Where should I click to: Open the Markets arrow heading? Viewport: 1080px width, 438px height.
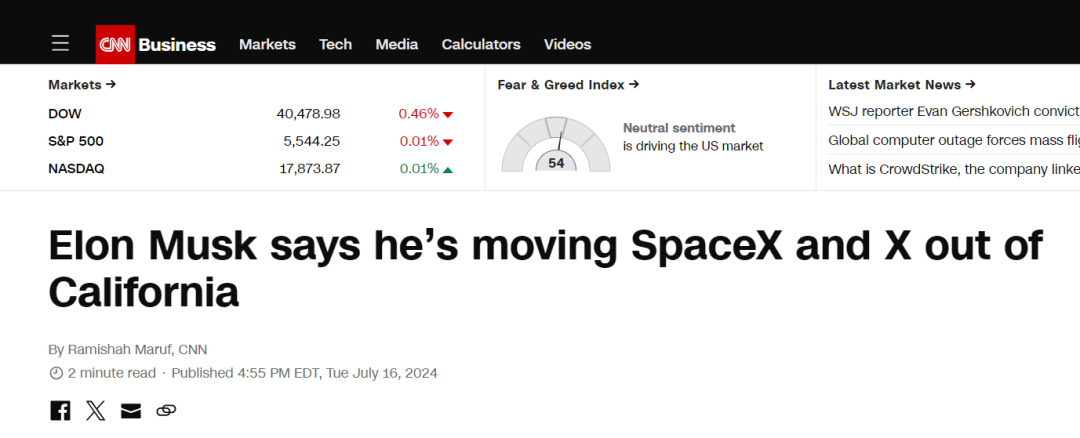[82, 85]
